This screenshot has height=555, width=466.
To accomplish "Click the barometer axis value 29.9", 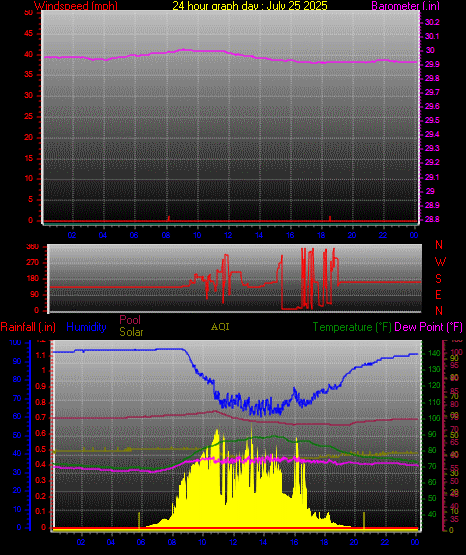I will click(432, 64).
